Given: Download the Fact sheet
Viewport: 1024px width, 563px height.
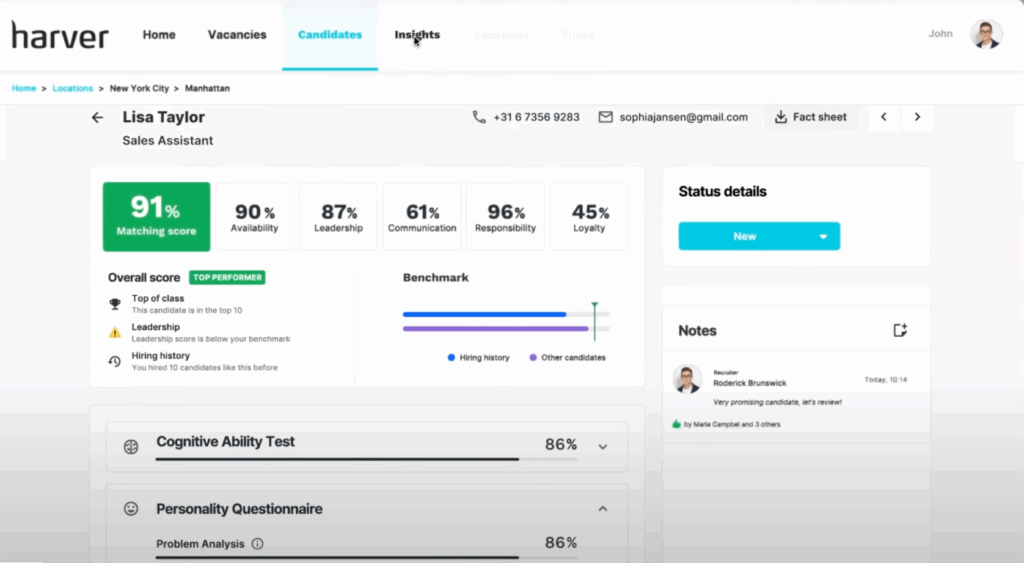Looking at the screenshot, I should 810,117.
